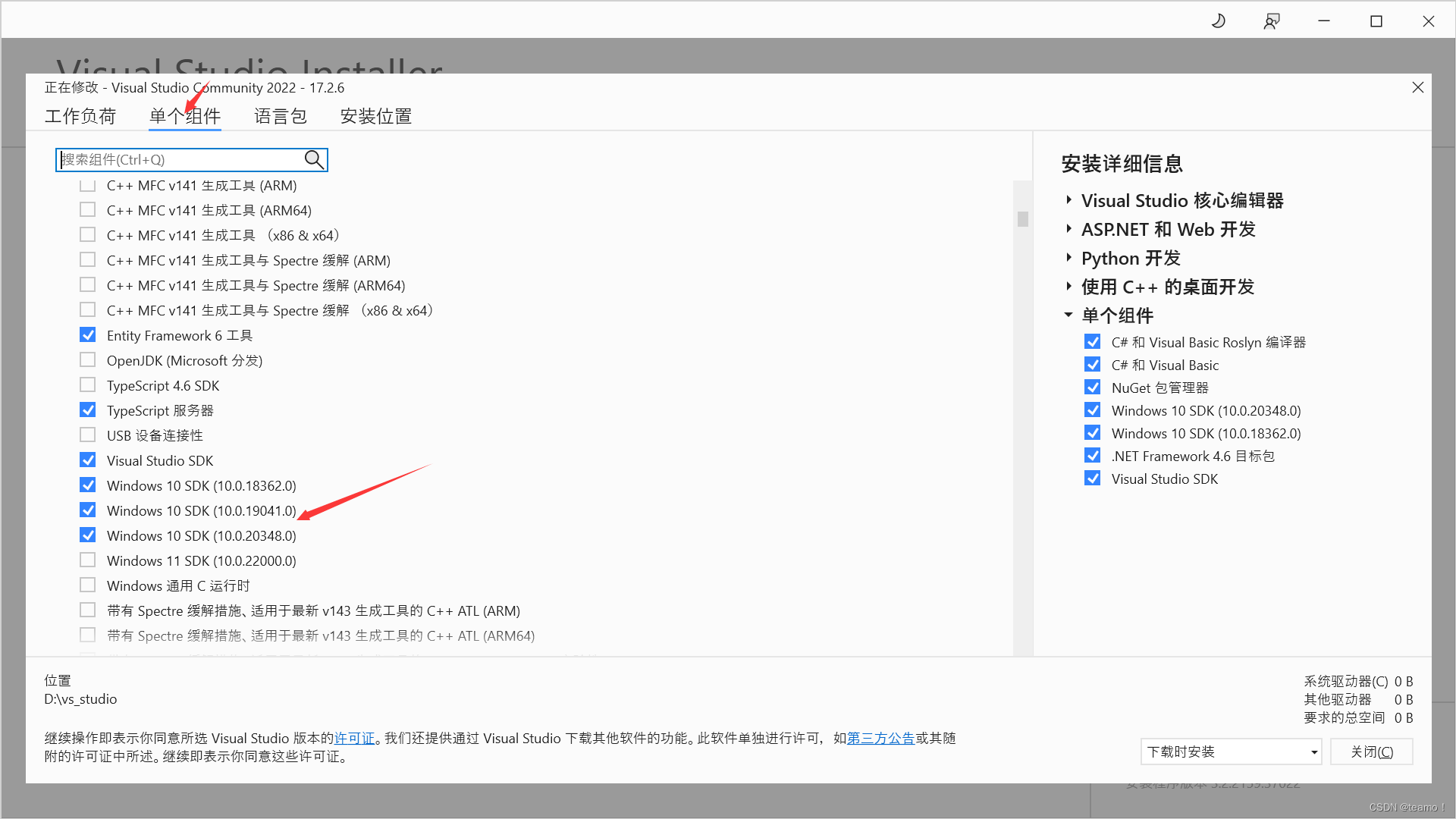
Task: Open the Language packs tab
Action: click(280, 116)
